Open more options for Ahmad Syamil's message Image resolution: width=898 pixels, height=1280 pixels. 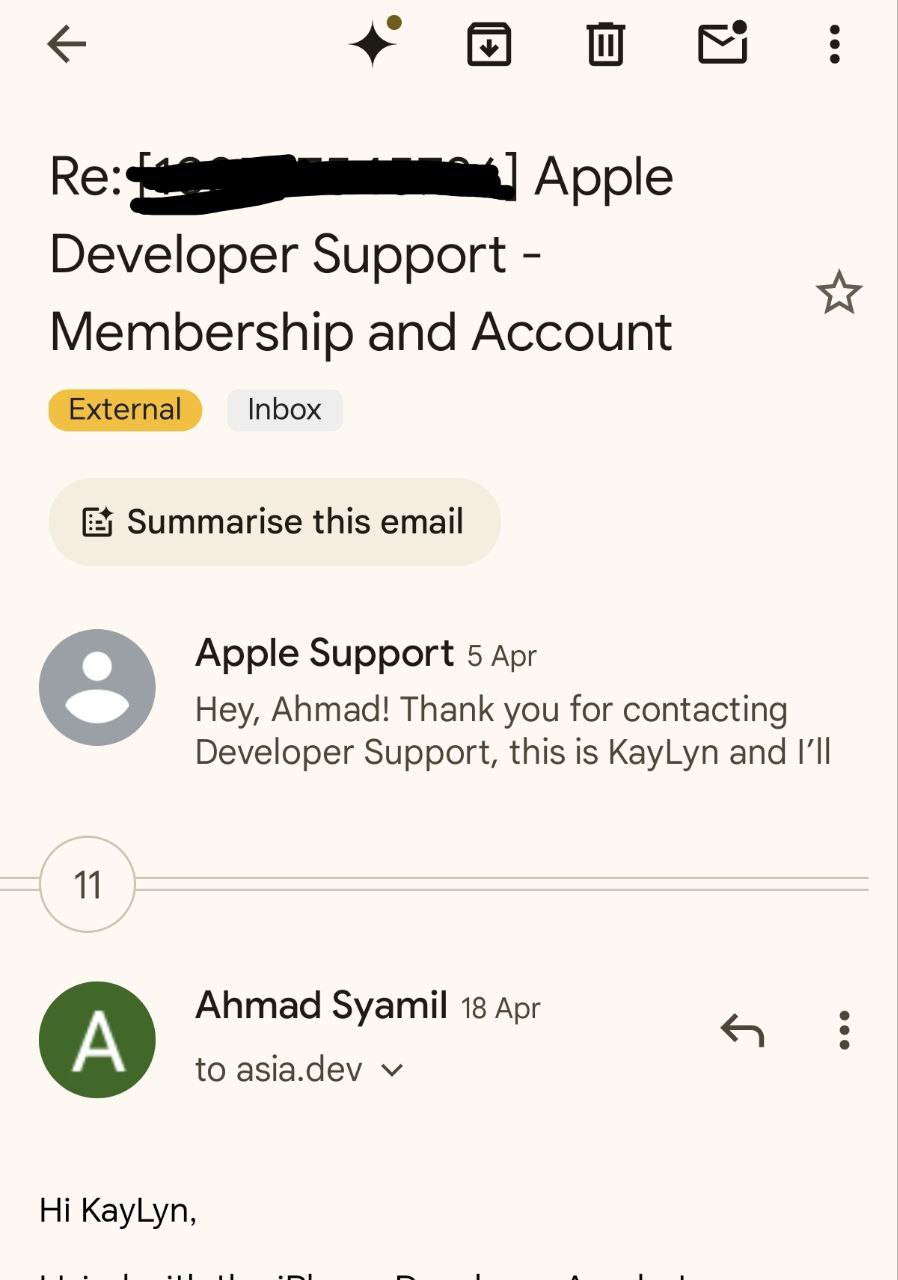pos(844,1030)
